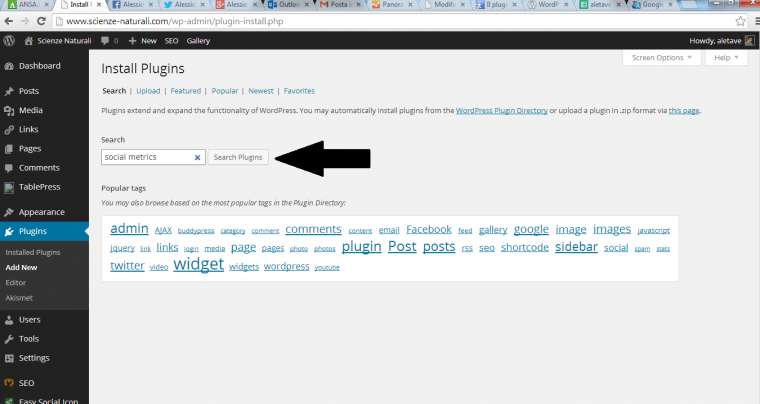
Task: Click the browser forward arrow
Action: [x=25, y=21]
